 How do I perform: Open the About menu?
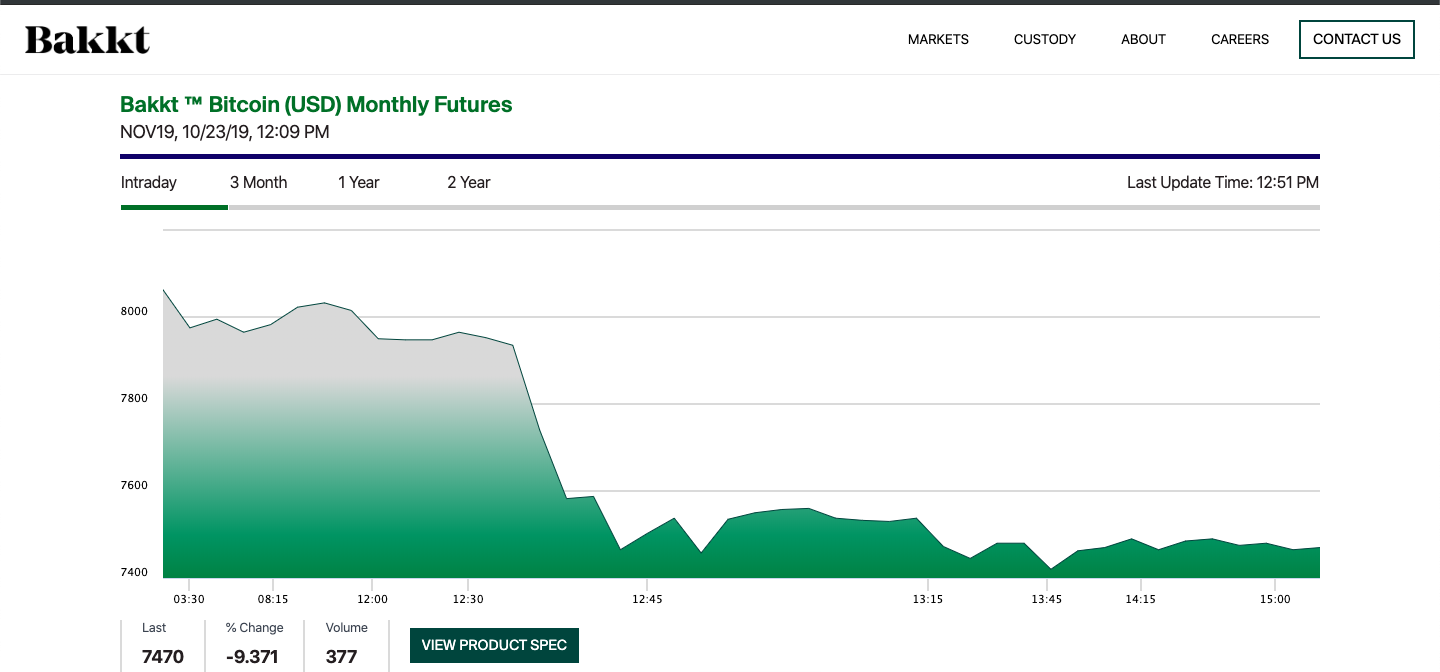pyautogui.click(x=1143, y=40)
